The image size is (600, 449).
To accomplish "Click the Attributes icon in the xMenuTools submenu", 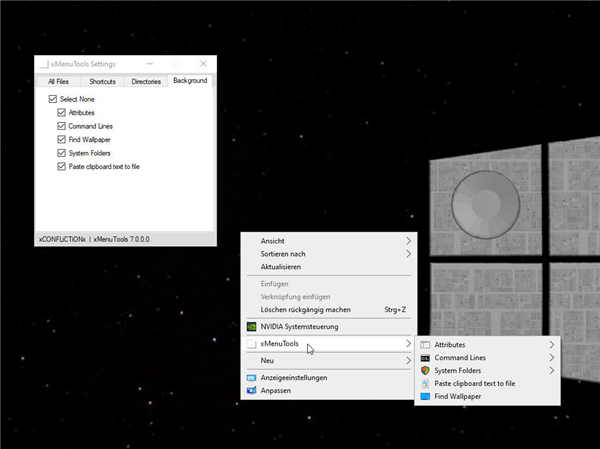I will (x=425, y=344).
